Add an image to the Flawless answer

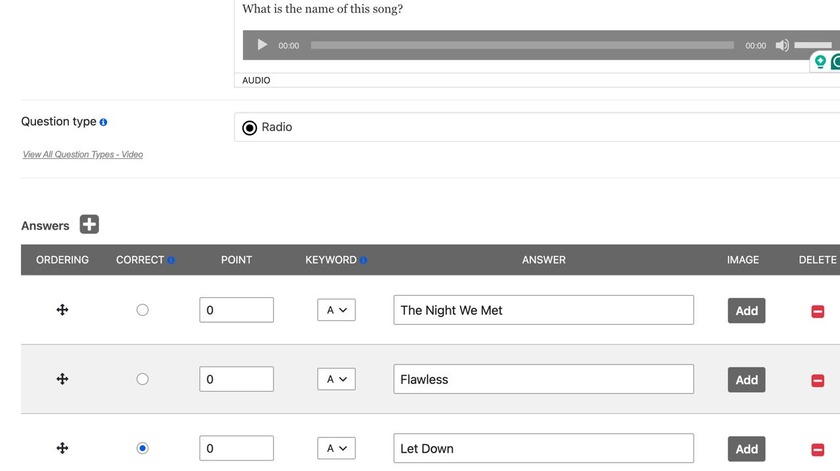coord(746,380)
